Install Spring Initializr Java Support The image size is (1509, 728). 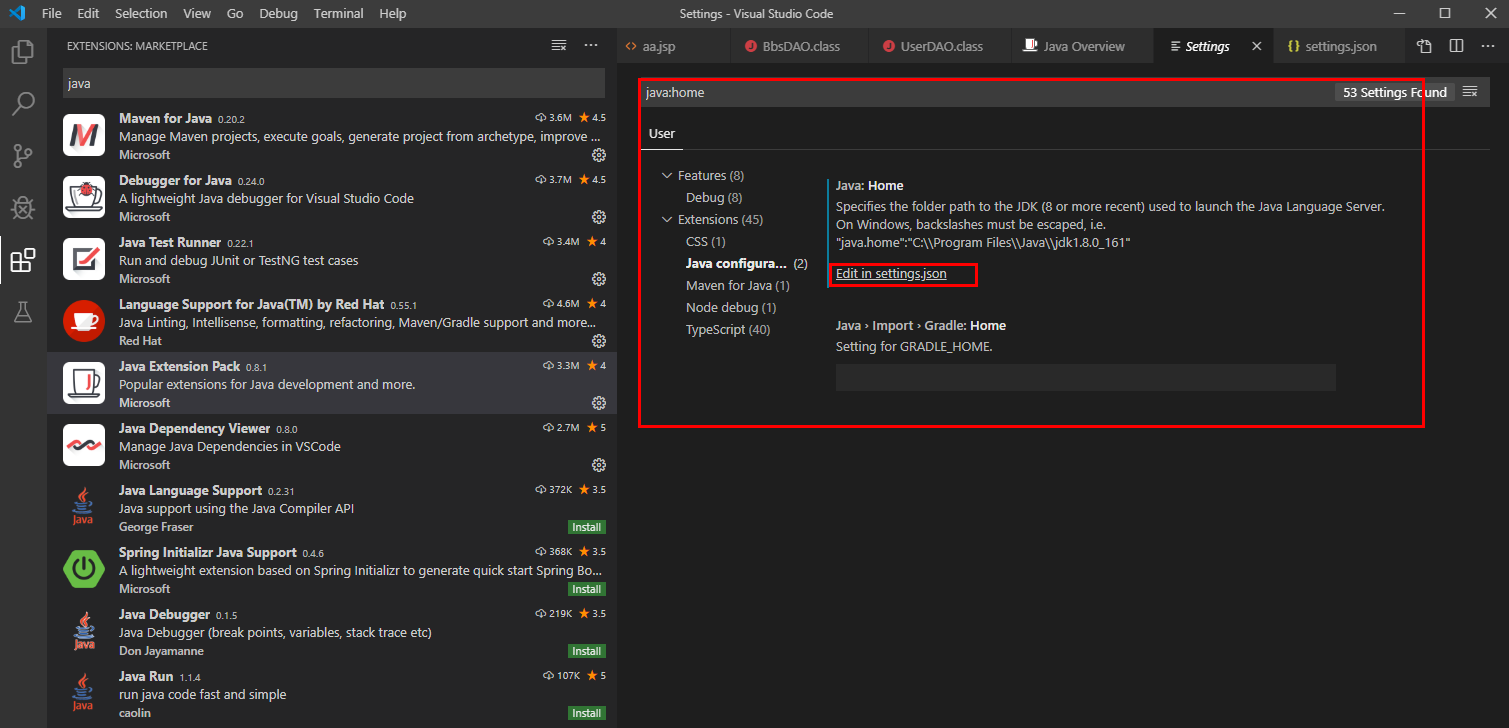pyautogui.click(x=587, y=589)
